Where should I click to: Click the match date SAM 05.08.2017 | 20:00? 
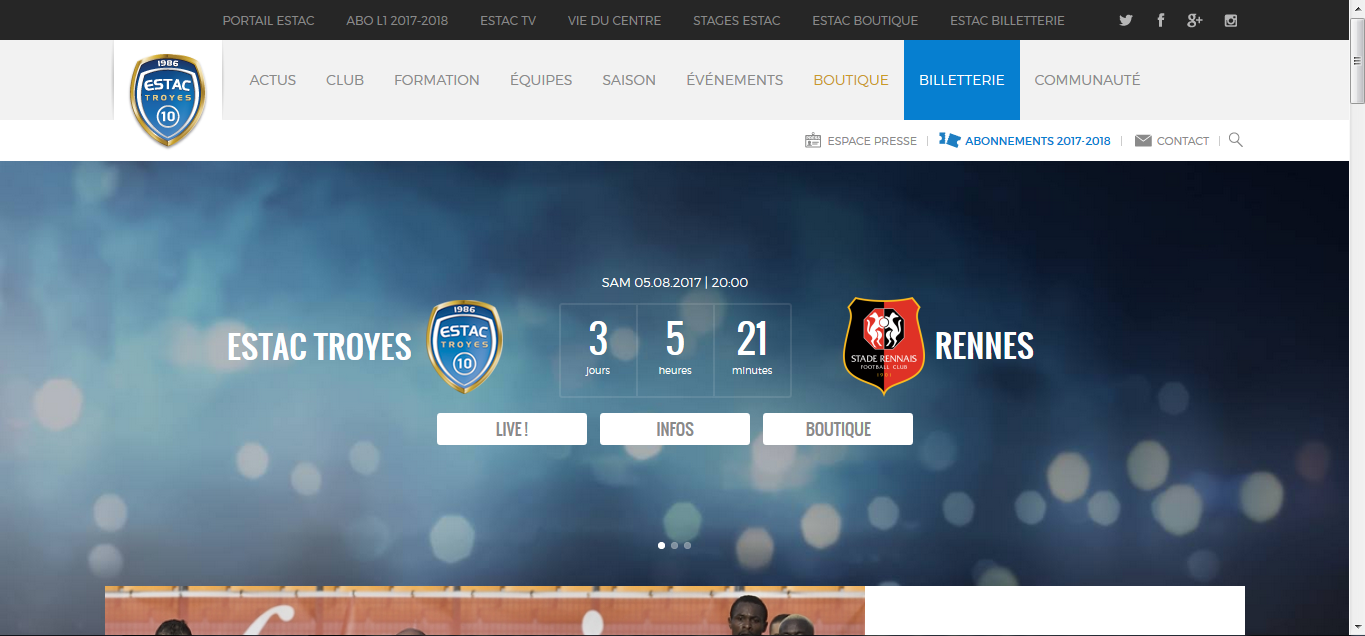675,283
